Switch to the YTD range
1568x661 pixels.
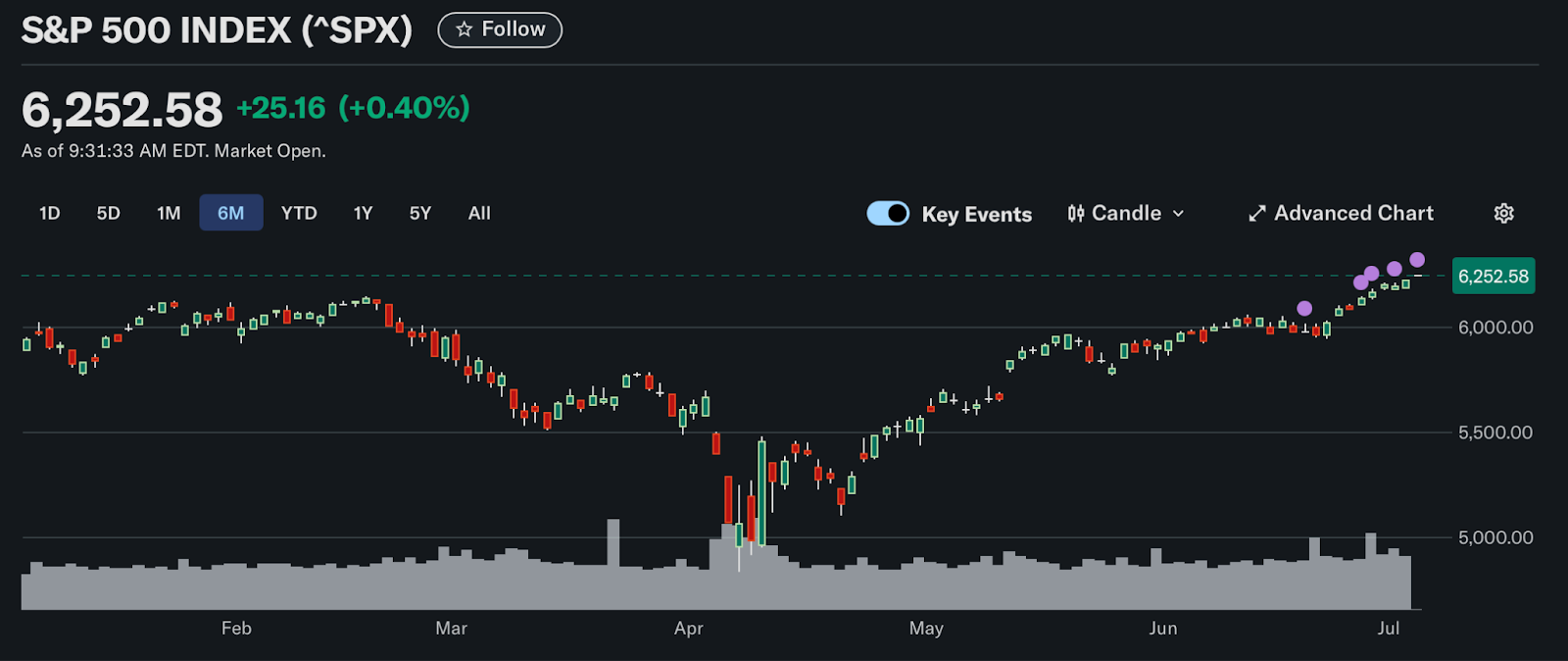pos(299,213)
